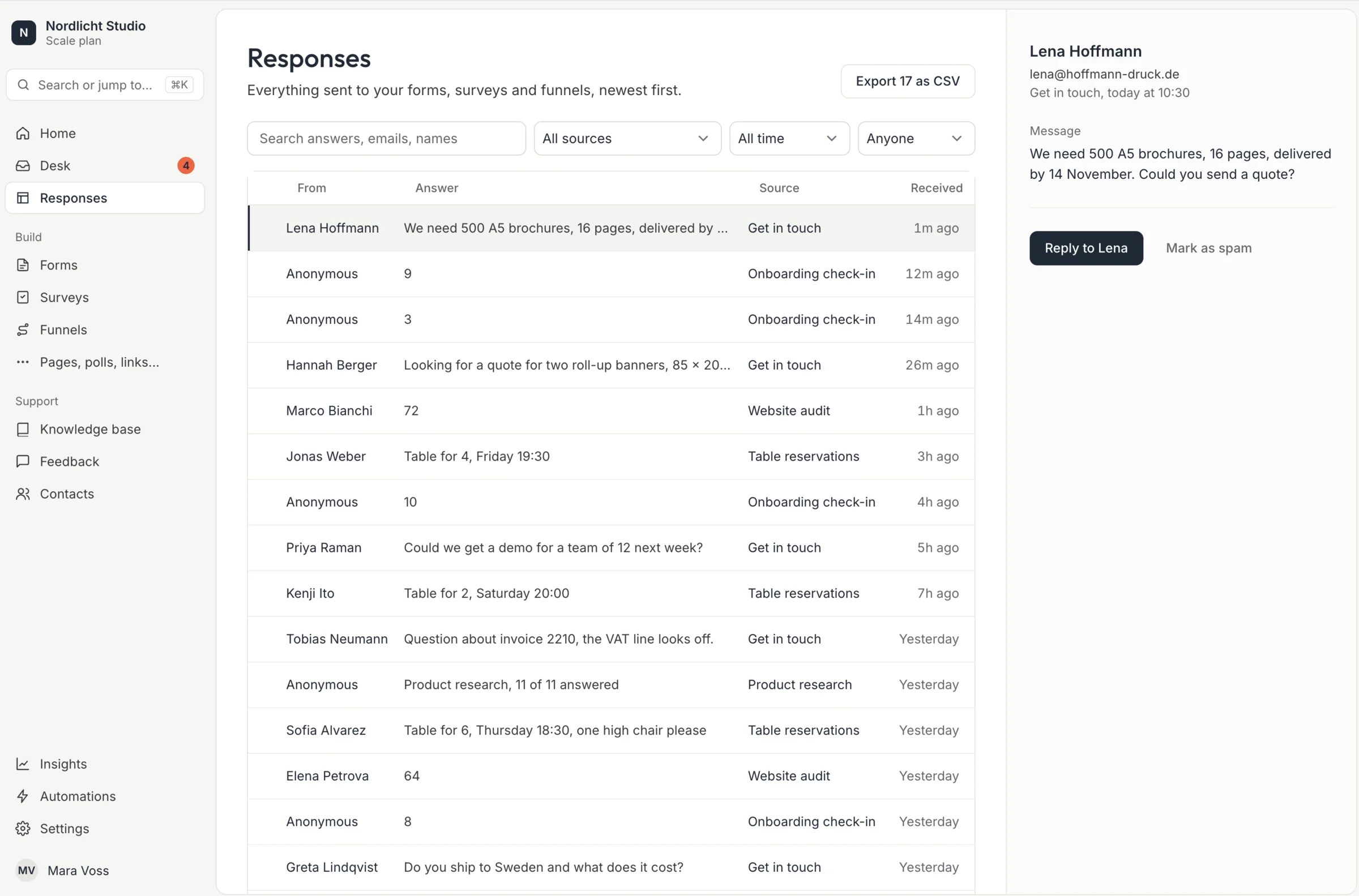Click Export 17 as CSV button
Viewport: 1359px width, 896px height.
(x=908, y=81)
